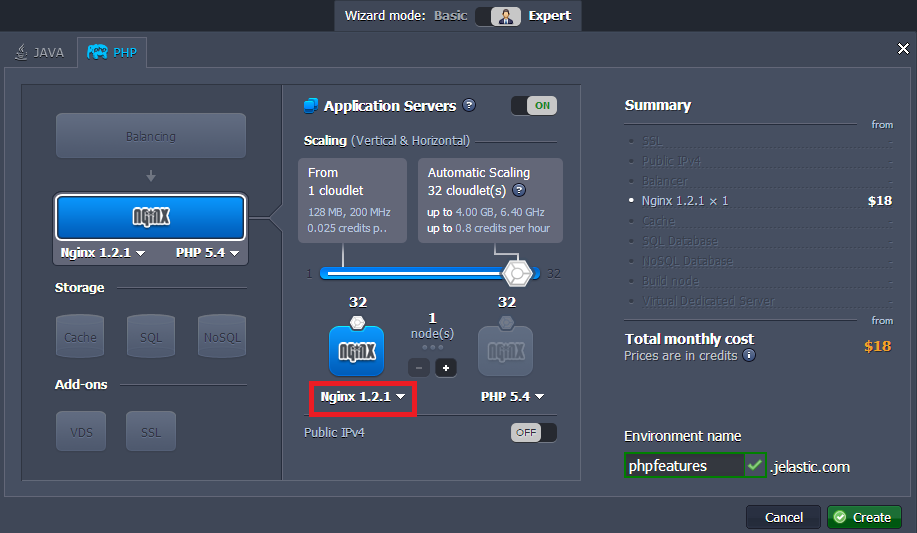Click the info icon next to Automatic Scaling
The image size is (917, 533).
point(519,190)
